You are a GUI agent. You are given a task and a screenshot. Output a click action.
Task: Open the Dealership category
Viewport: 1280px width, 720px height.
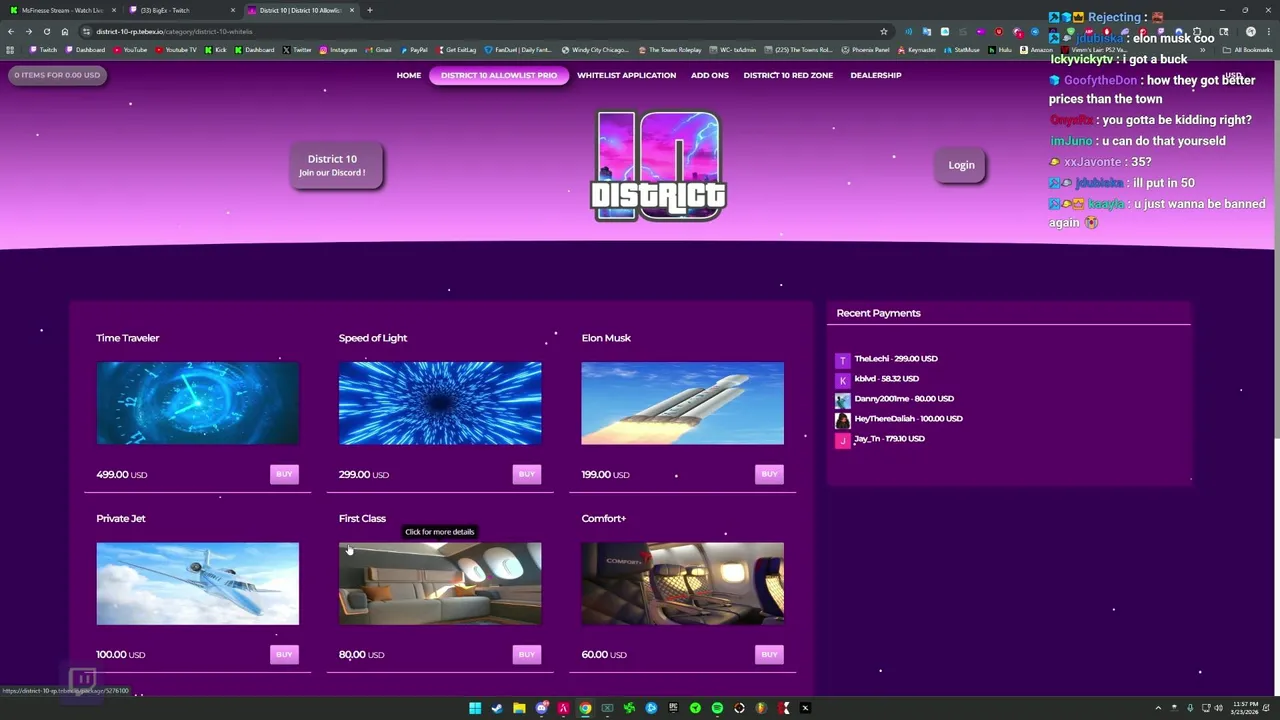tap(876, 75)
